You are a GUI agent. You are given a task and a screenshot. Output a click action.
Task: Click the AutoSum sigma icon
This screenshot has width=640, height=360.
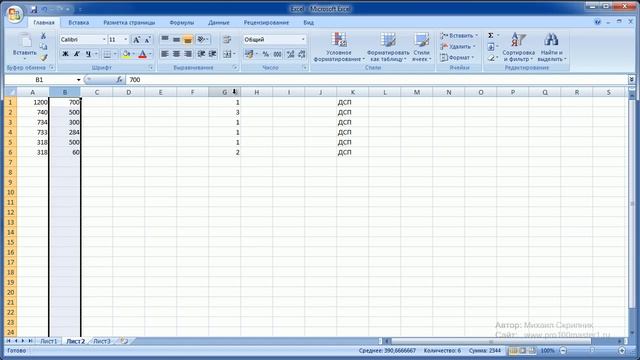[x=491, y=36]
